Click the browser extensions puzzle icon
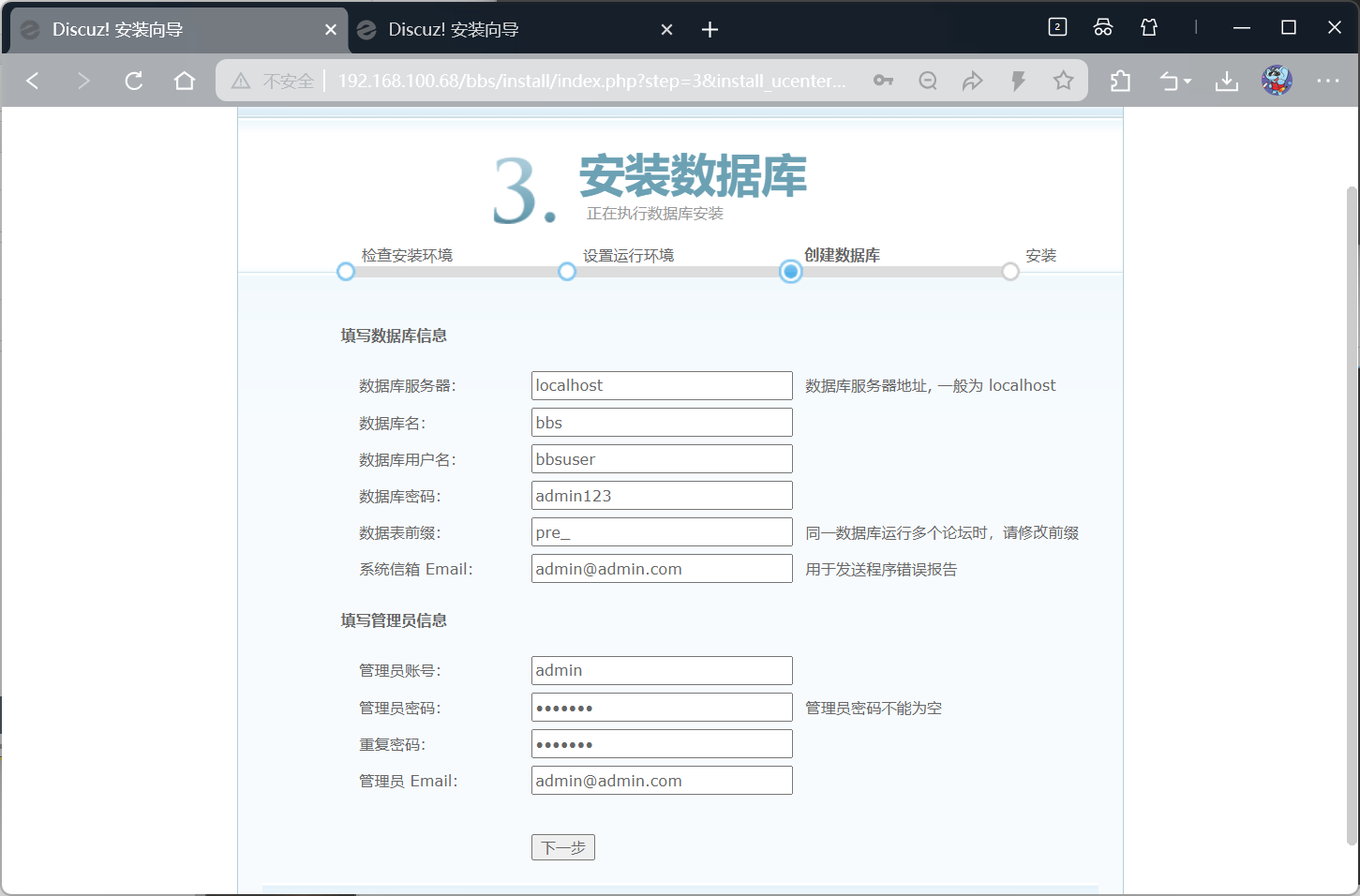Screen dimensions: 1360x896 1119,81
